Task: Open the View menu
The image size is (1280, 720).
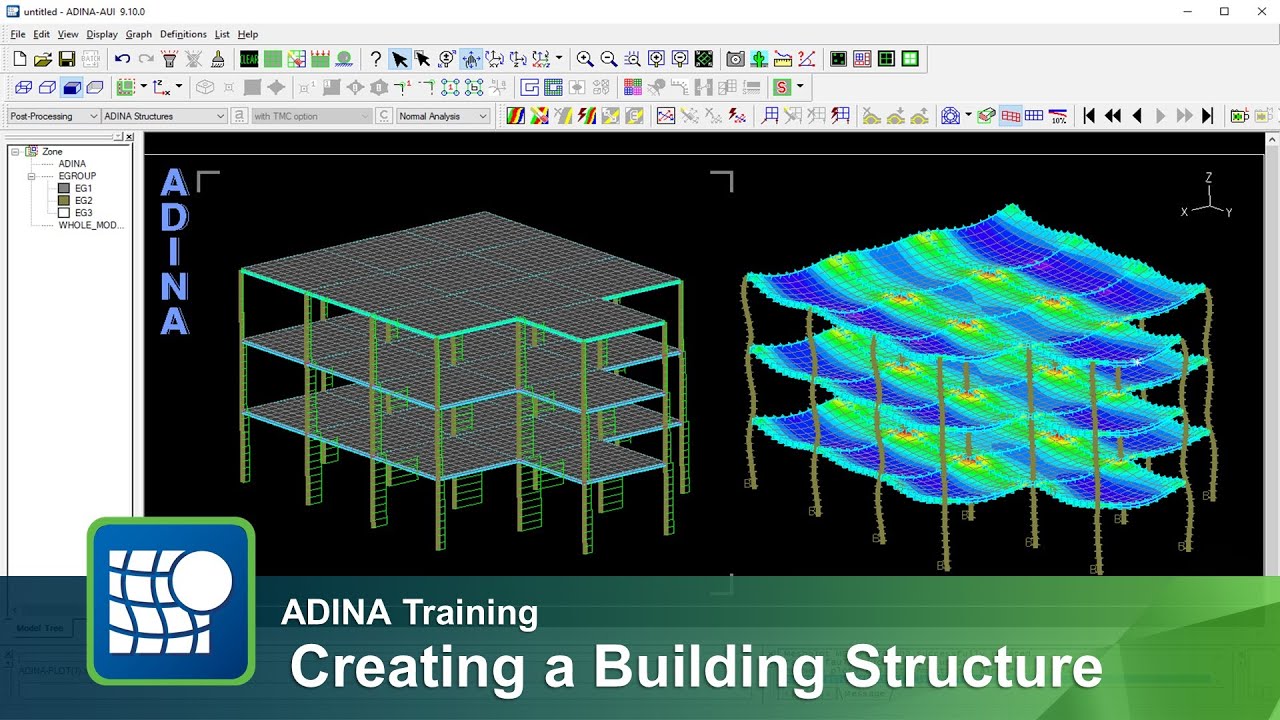Action: click(x=68, y=34)
